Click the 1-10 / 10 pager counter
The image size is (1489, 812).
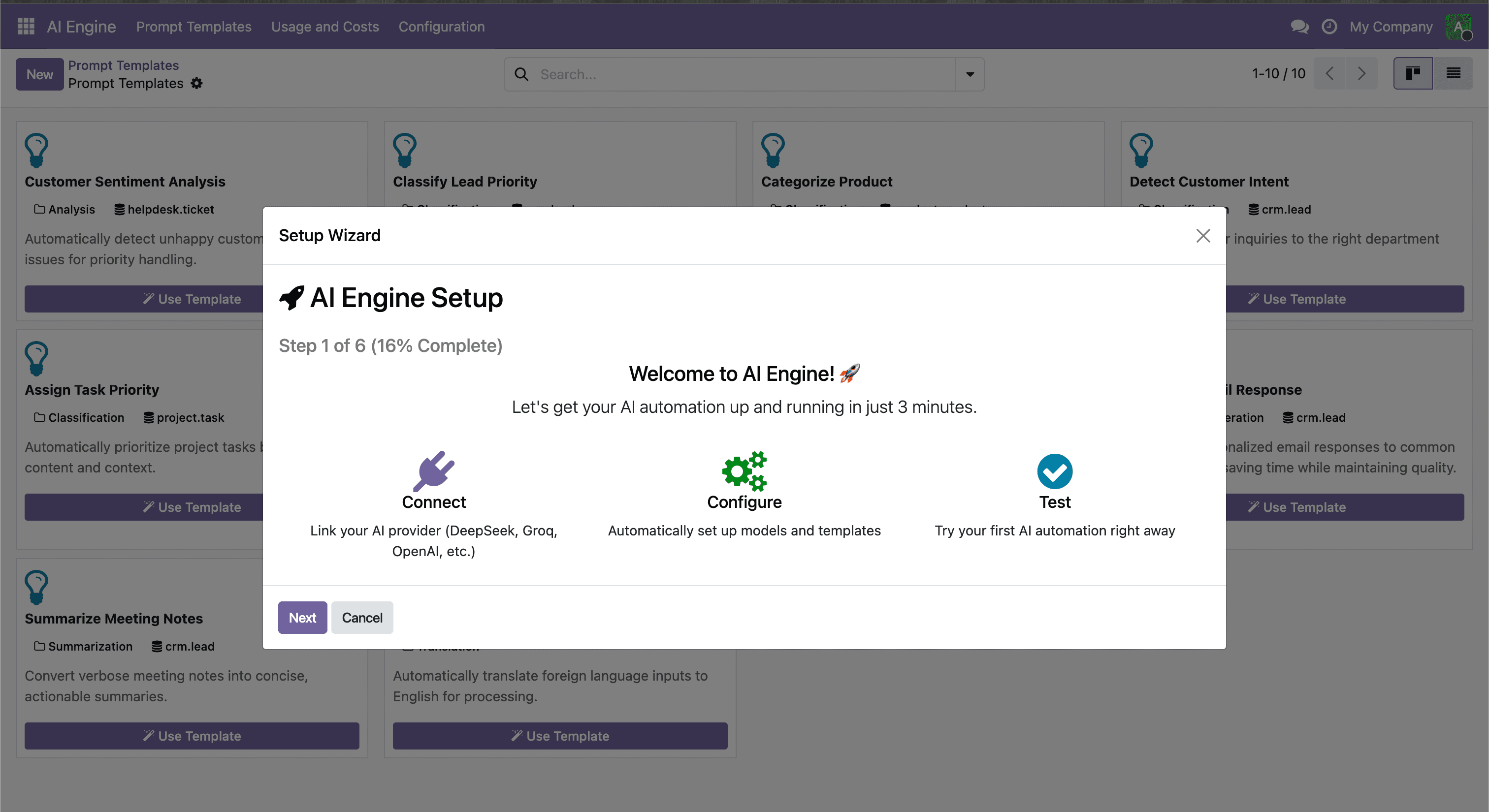(x=1279, y=73)
